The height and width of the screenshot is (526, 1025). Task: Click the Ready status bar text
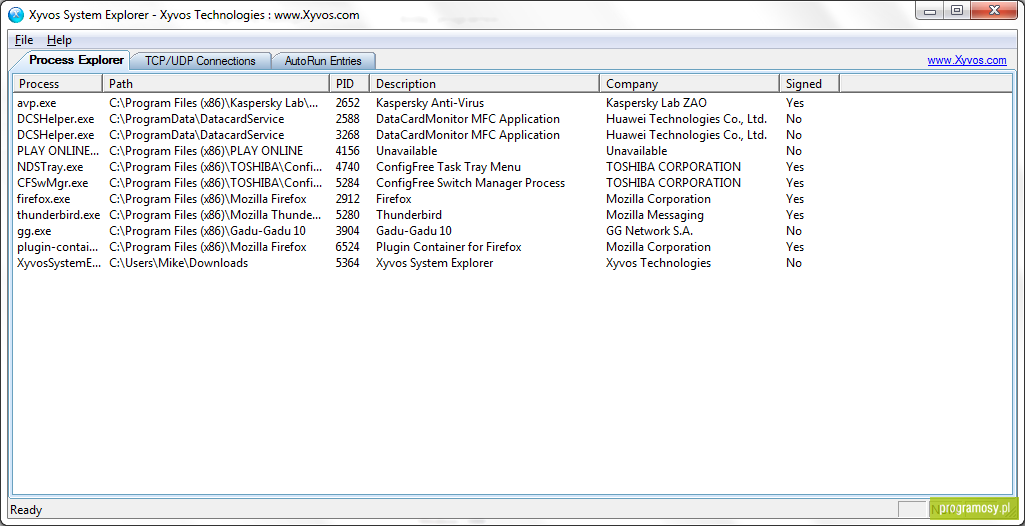click(27, 510)
